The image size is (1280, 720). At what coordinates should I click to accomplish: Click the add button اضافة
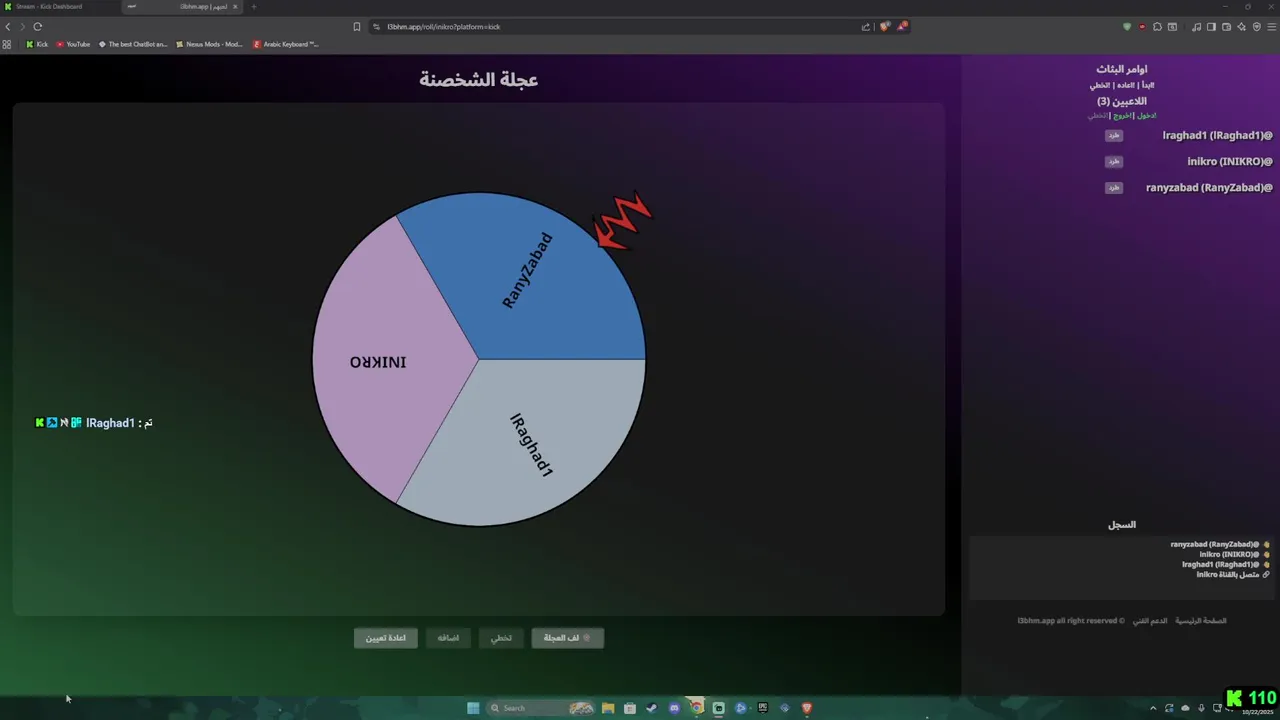click(x=448, y=638)
